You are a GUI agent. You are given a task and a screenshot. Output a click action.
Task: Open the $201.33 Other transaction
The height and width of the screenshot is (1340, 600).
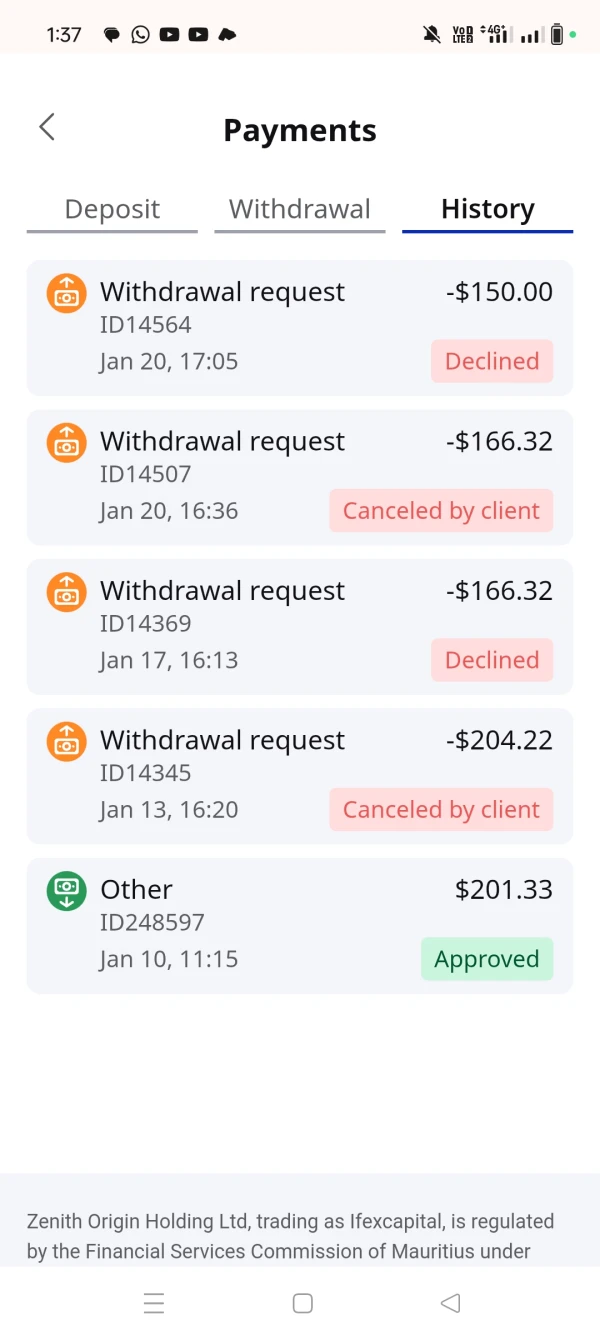coord(300,925)
